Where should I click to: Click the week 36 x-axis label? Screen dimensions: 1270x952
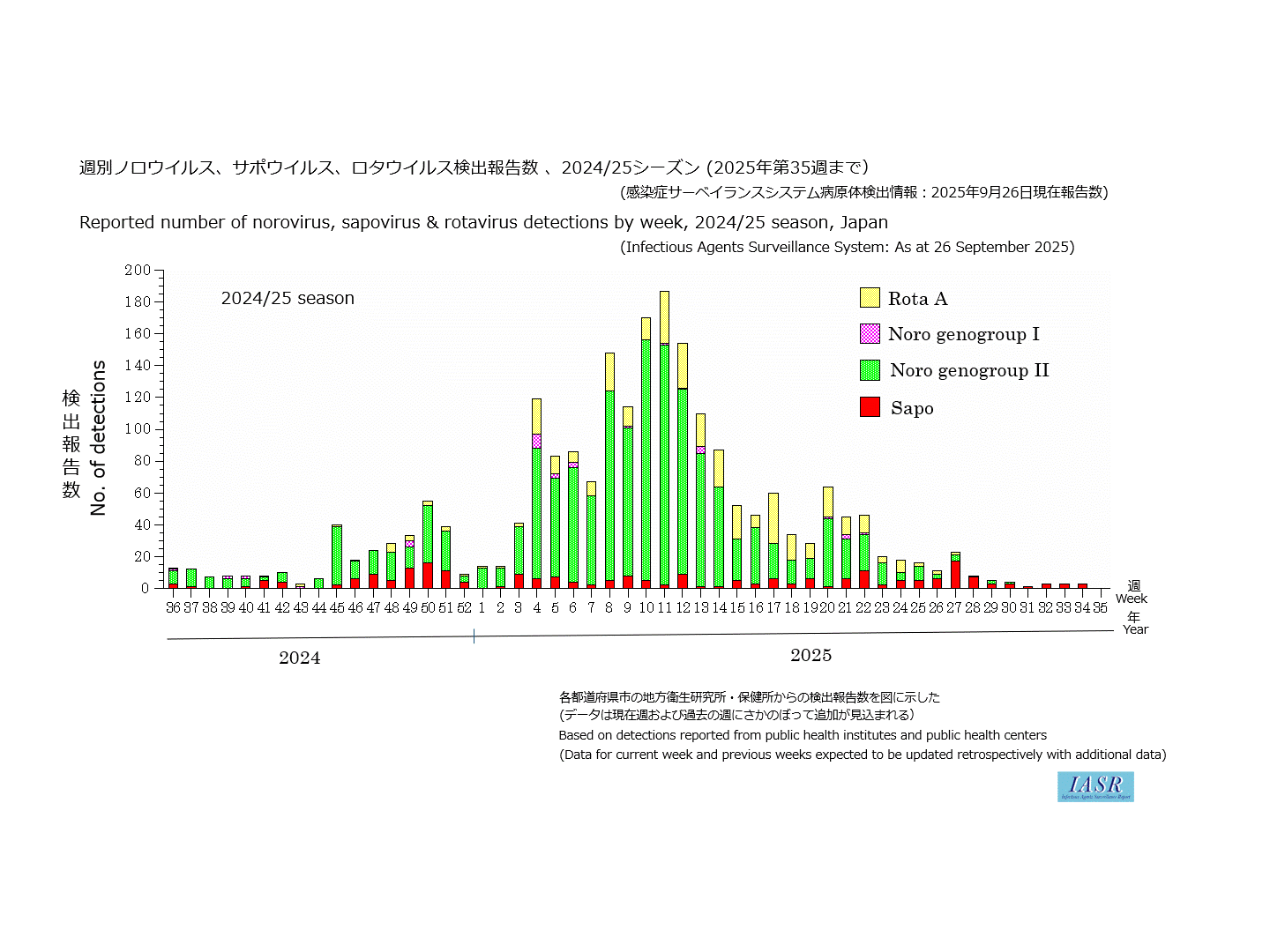173,607
